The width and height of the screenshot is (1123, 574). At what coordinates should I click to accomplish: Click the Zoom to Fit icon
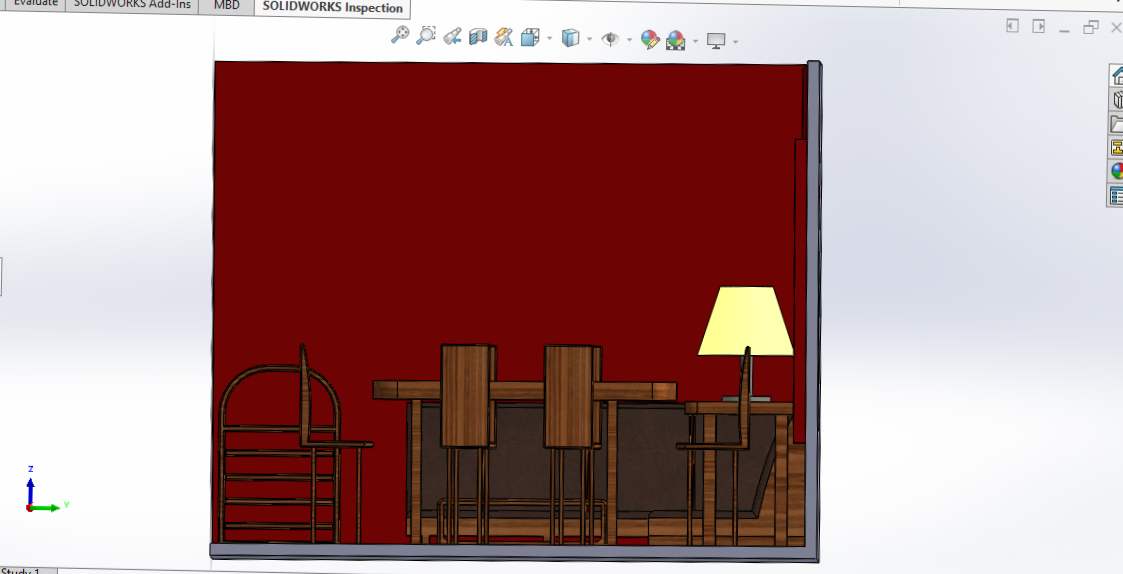[400, 34]
